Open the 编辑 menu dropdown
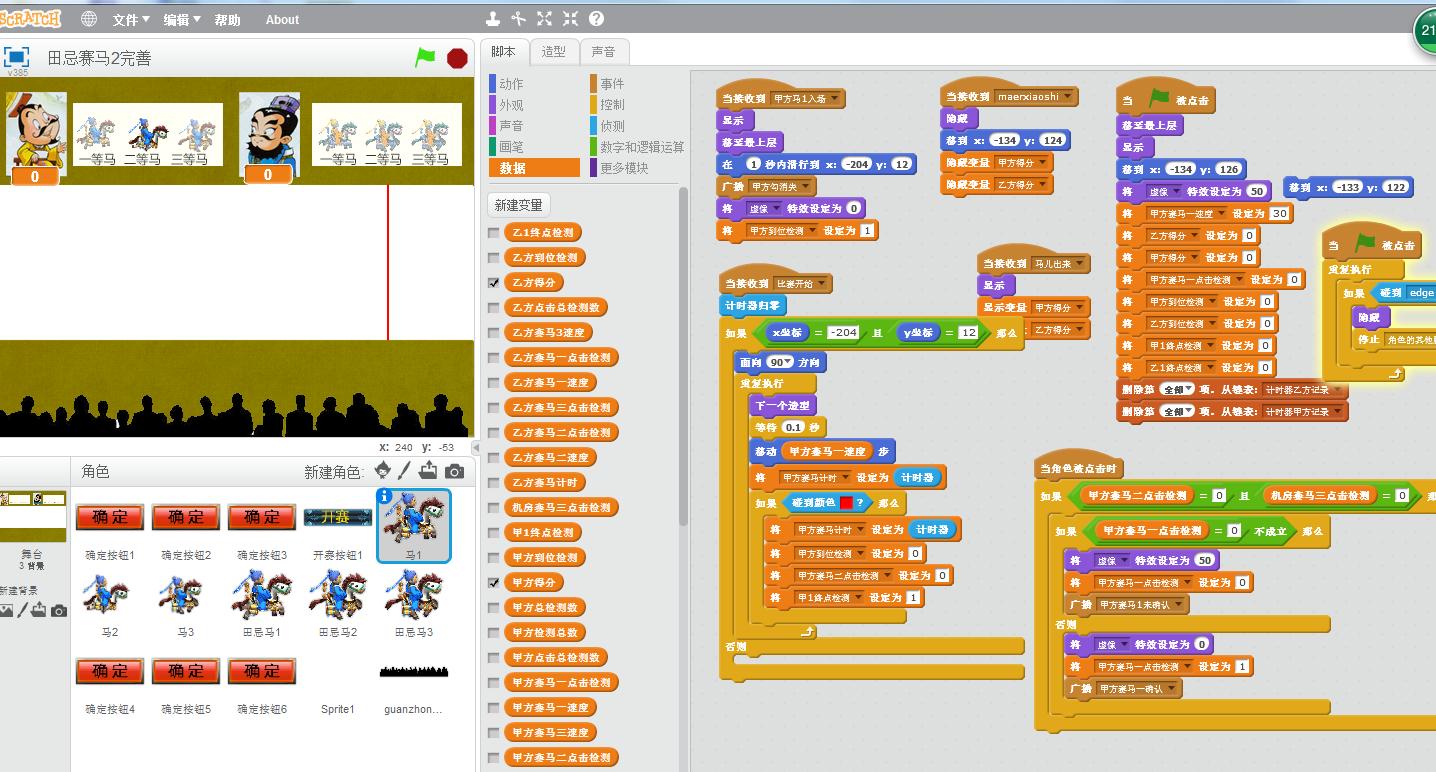Viewport: 1436px width, 772px height. [x=181, y=20]
